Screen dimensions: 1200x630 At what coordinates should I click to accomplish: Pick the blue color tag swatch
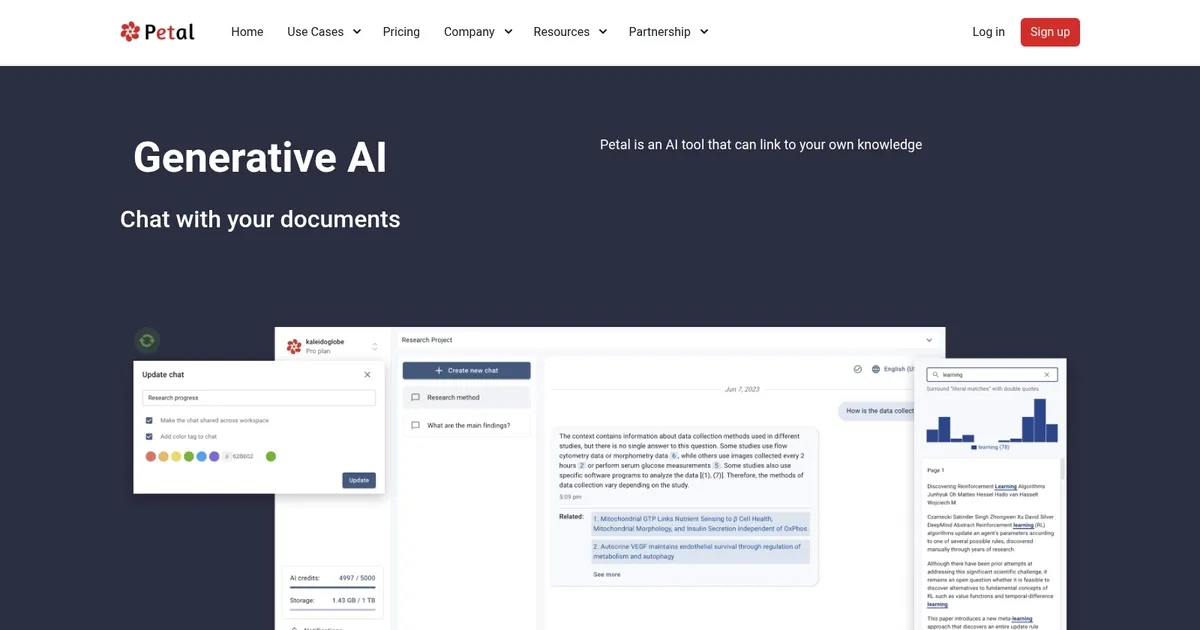[201, 456]
